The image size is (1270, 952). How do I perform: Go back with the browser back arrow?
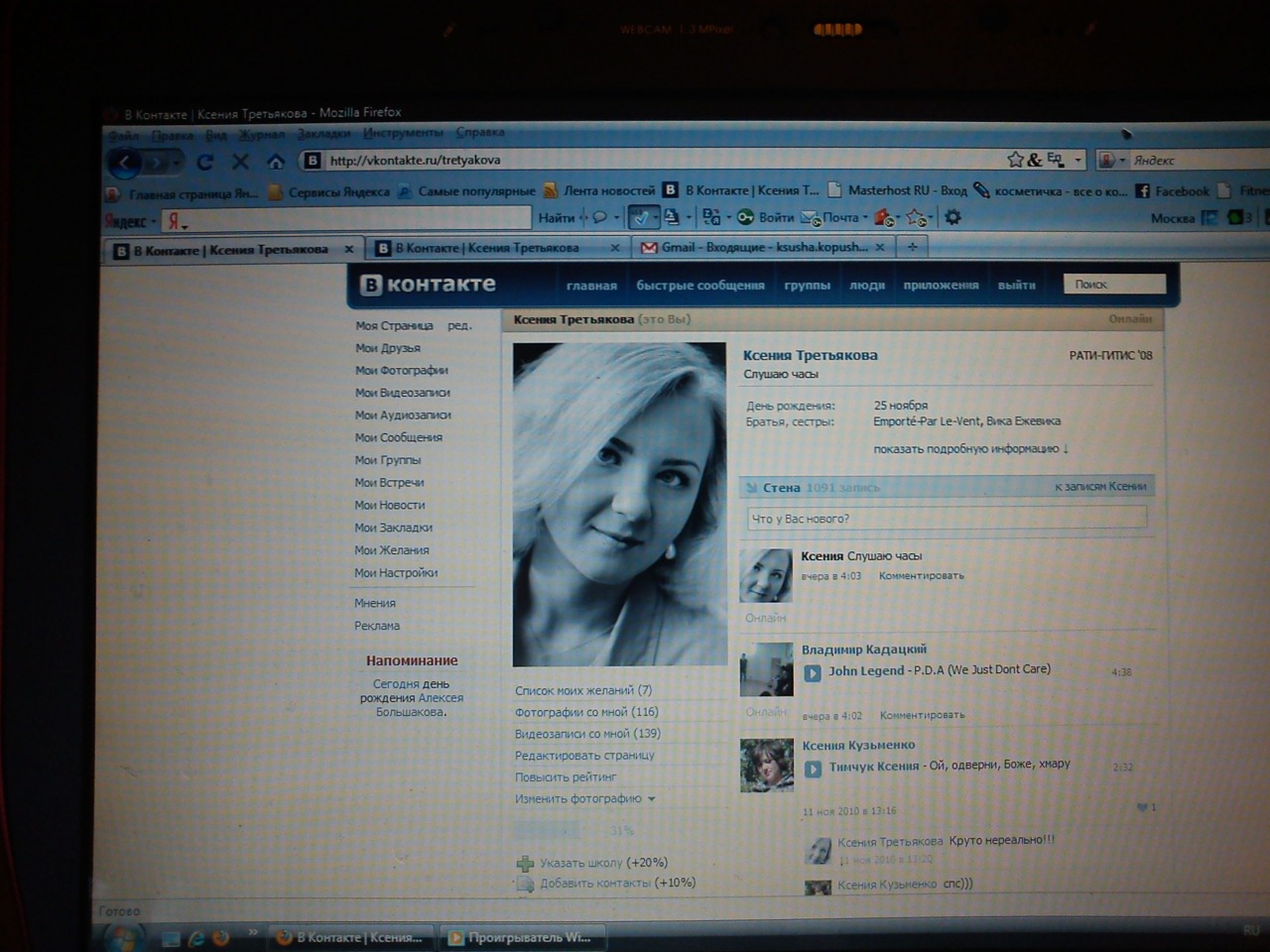click(125, 162)
